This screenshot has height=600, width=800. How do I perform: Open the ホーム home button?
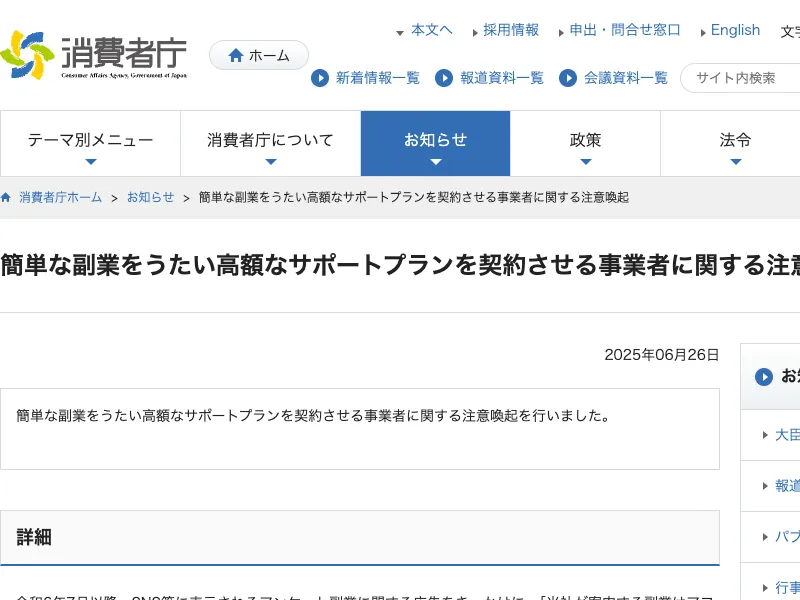pyautogui.click(x=259, y=55)
